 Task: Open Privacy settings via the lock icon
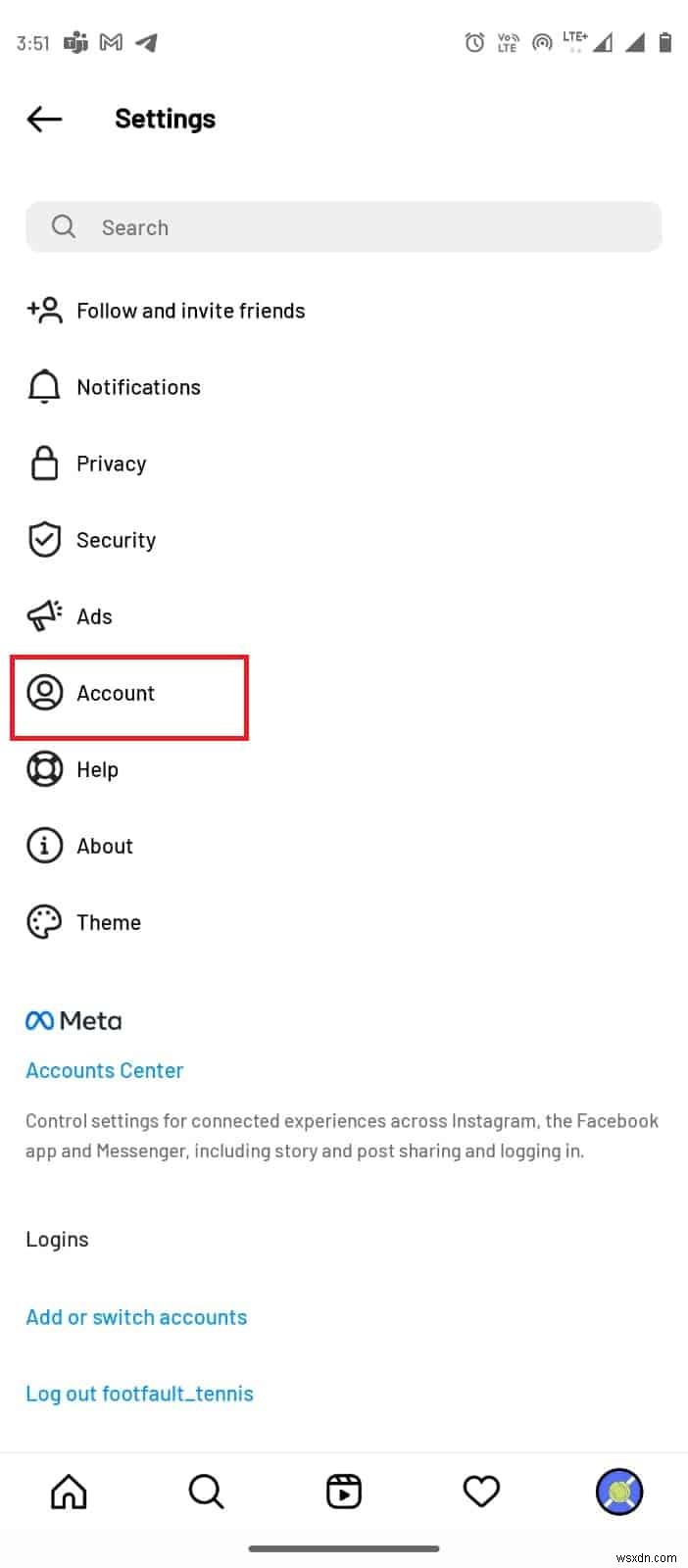coord(44,463)
